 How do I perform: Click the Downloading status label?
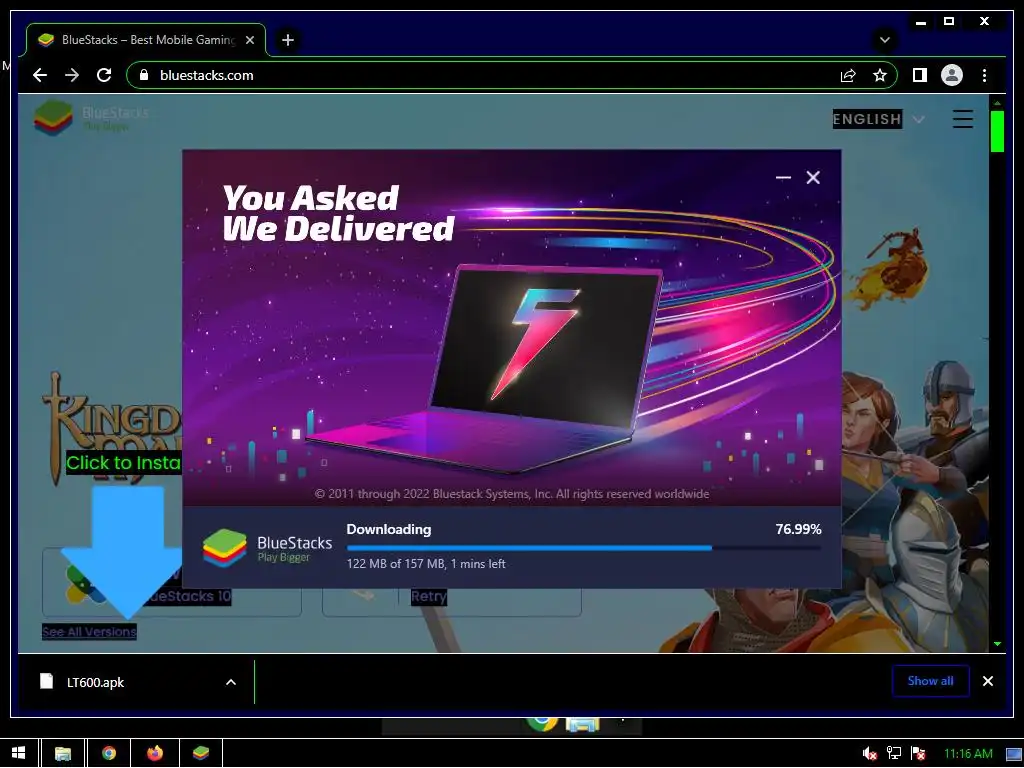pyautogui.click(x=389, y=530)
